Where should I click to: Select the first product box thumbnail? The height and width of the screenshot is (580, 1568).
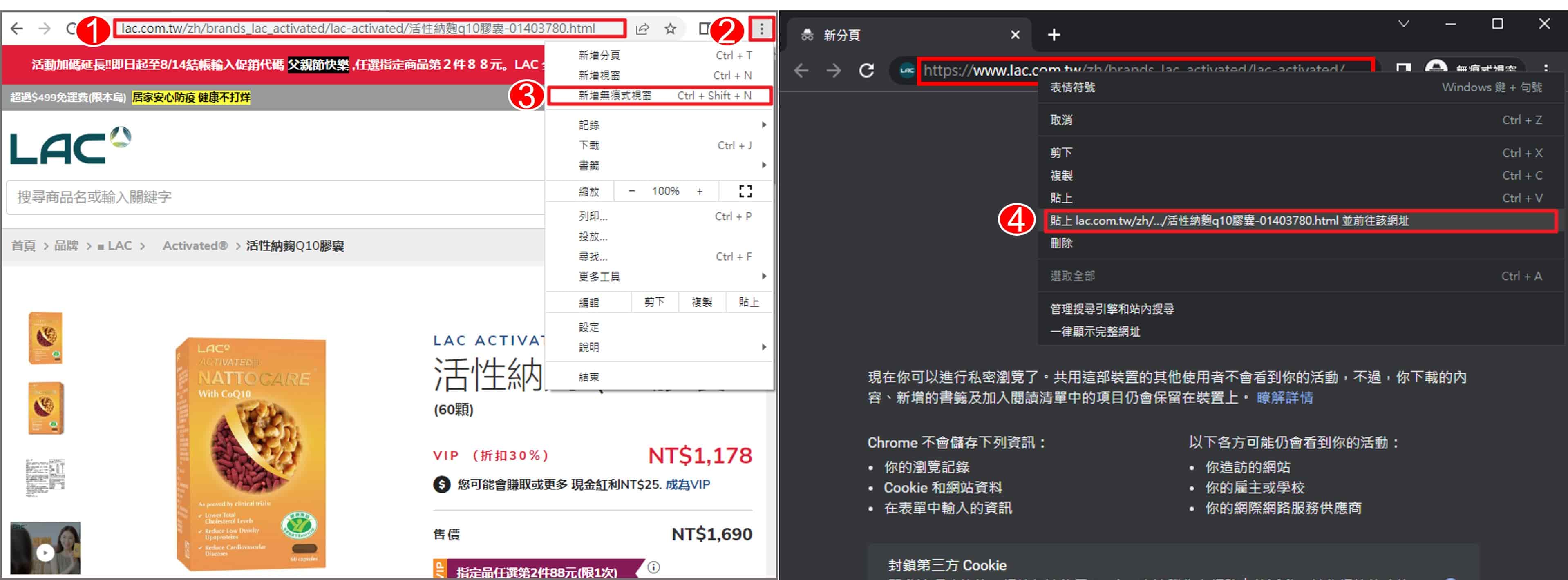[x=46, y=338]
